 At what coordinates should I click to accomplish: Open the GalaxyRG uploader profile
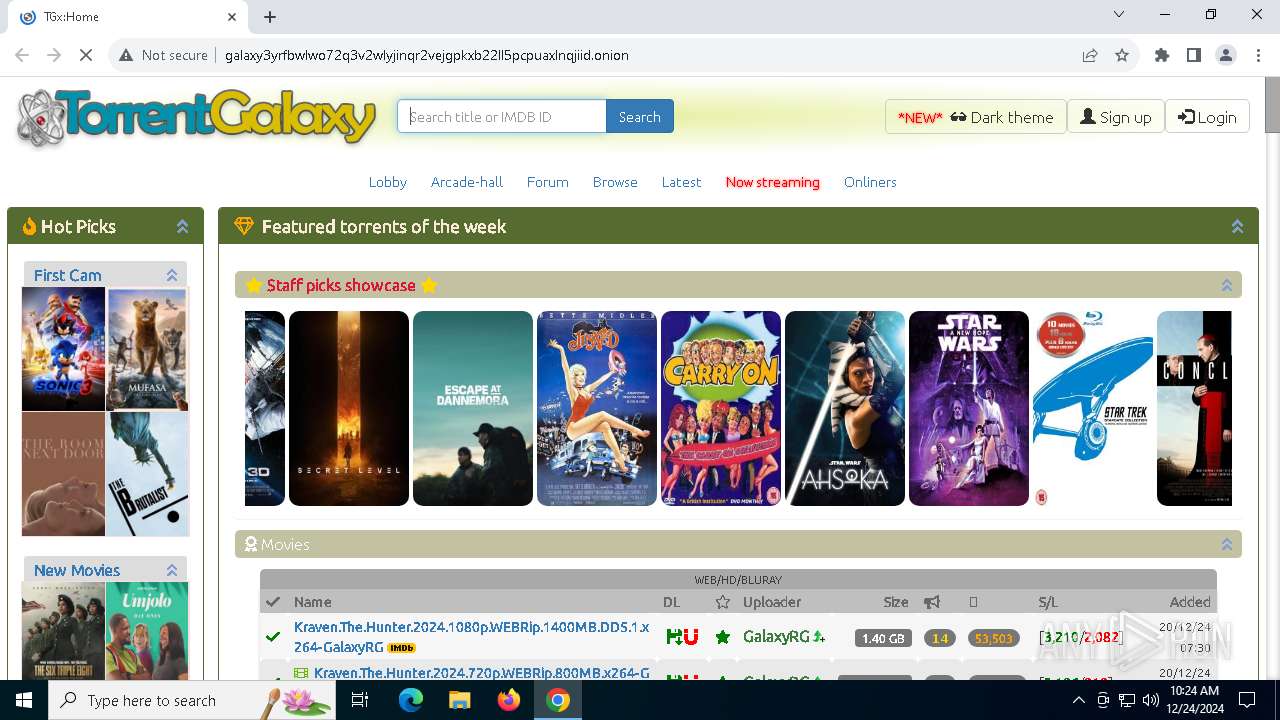776,637
